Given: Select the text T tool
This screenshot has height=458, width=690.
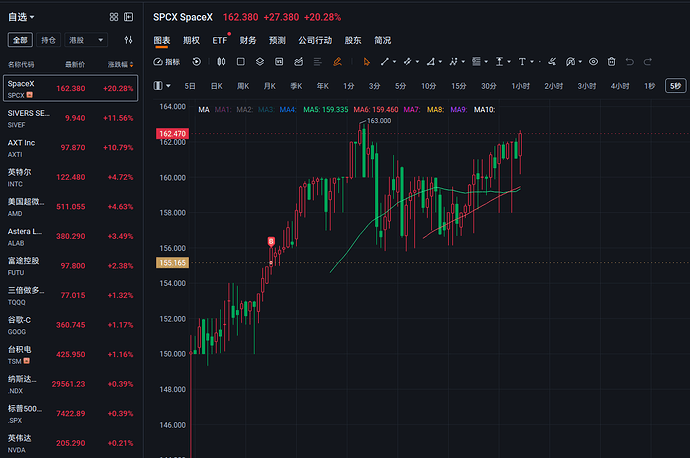Looking at the screenshot, I should [x=522, y=62].
